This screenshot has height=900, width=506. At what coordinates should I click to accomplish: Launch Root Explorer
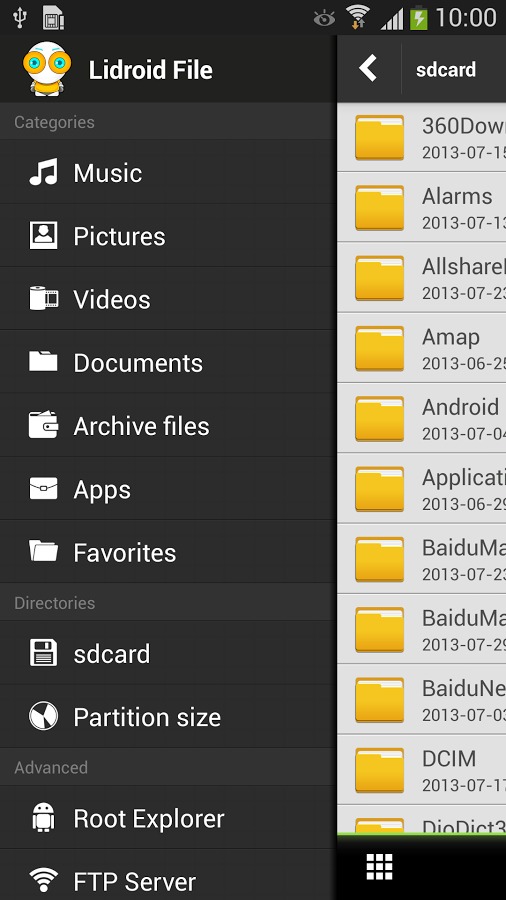pyautogui.click(x=168, y=818)
